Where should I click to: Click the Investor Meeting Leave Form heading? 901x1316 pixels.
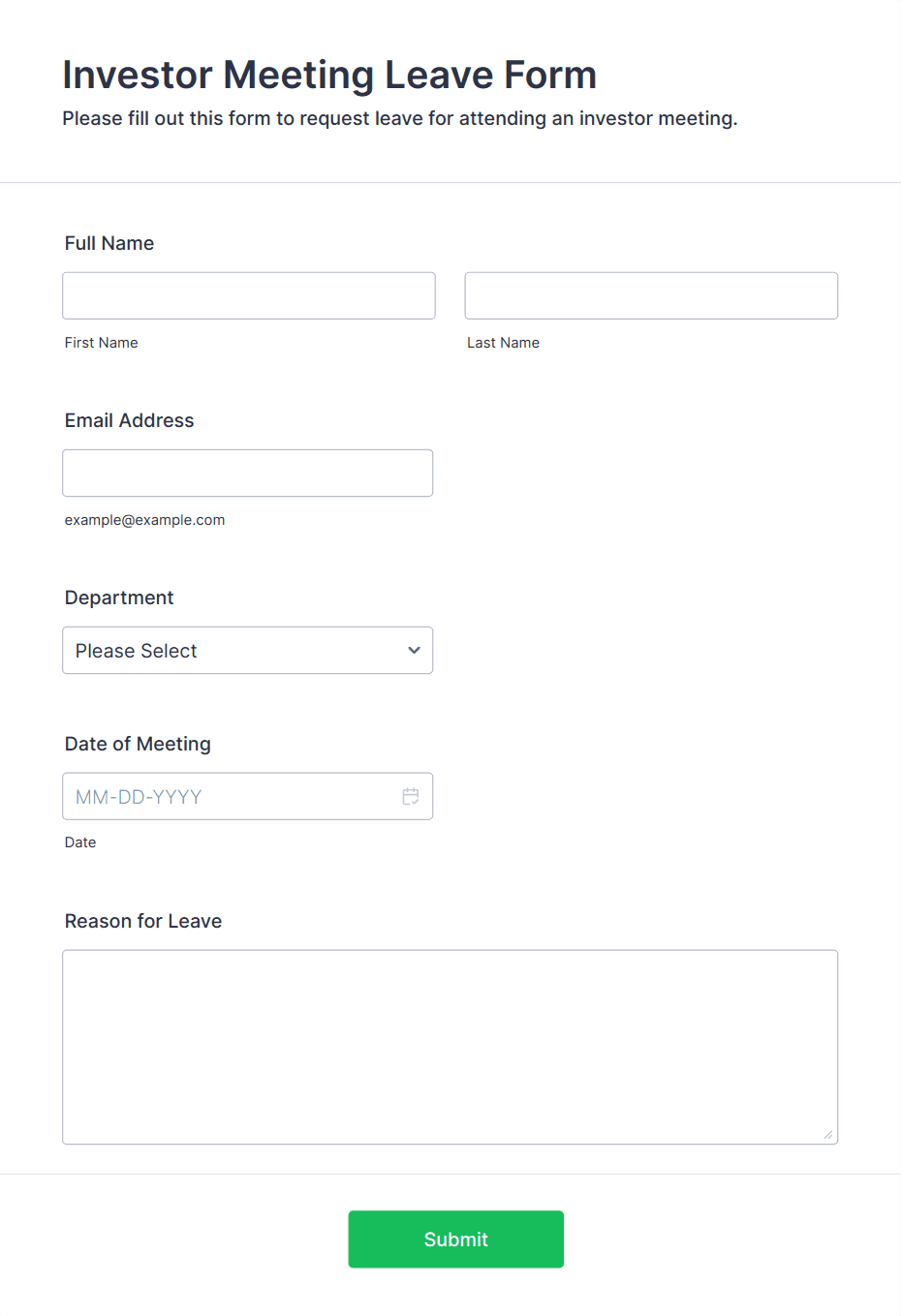click(x=329, y=75)
